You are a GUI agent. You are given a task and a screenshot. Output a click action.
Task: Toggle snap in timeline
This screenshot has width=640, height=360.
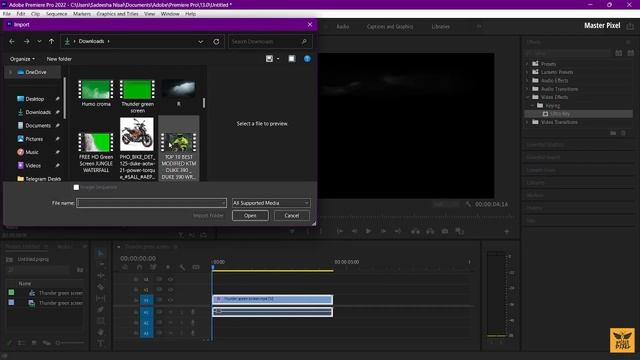click(139, 267)
